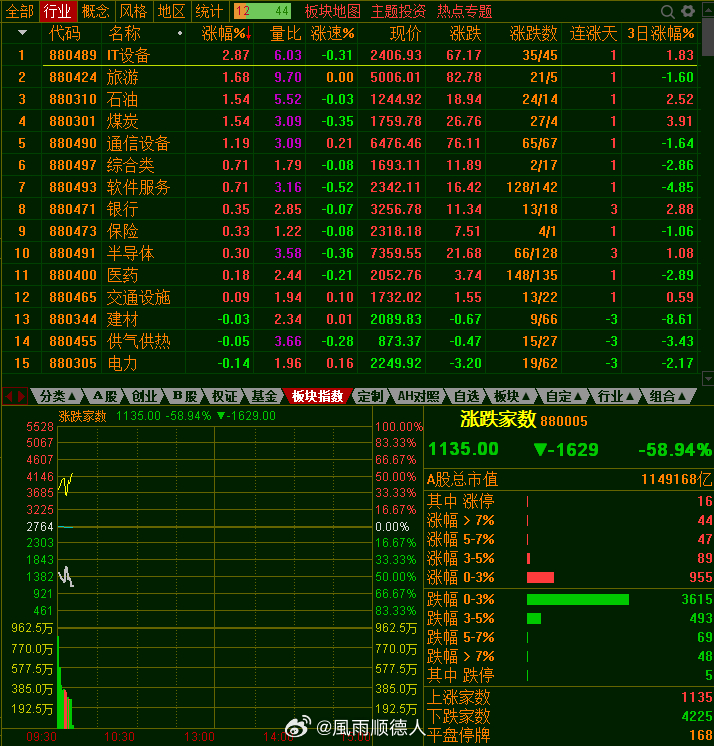Expand the 组合 bottom tab menu

(x=667, y=396)
